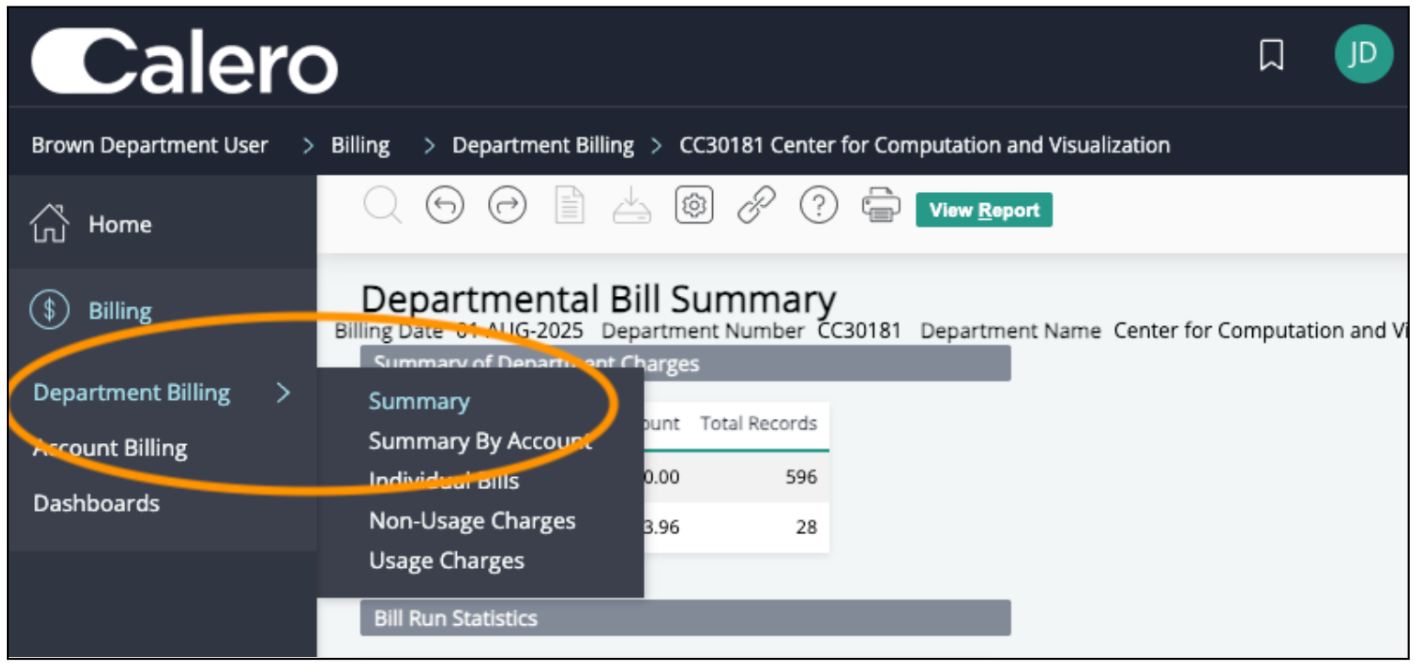Open the JD user avatar menu
This screenshot has height=669, width=1415.
coord(1363,54)
